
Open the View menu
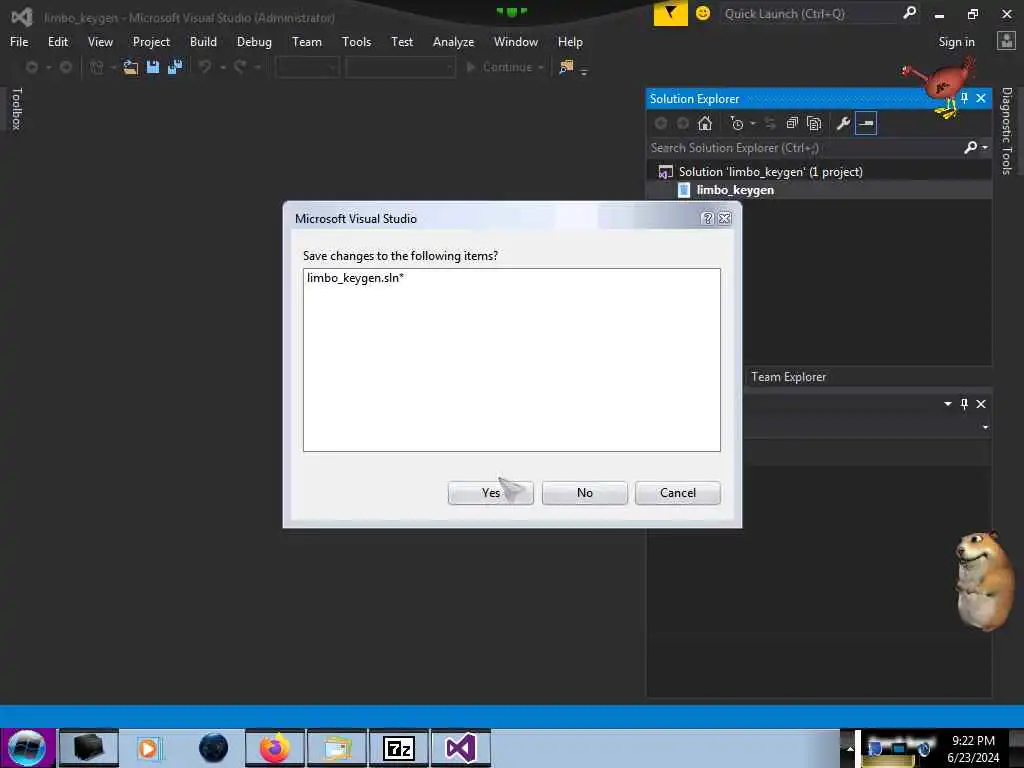pyautogui.click(x=100, y=42)
